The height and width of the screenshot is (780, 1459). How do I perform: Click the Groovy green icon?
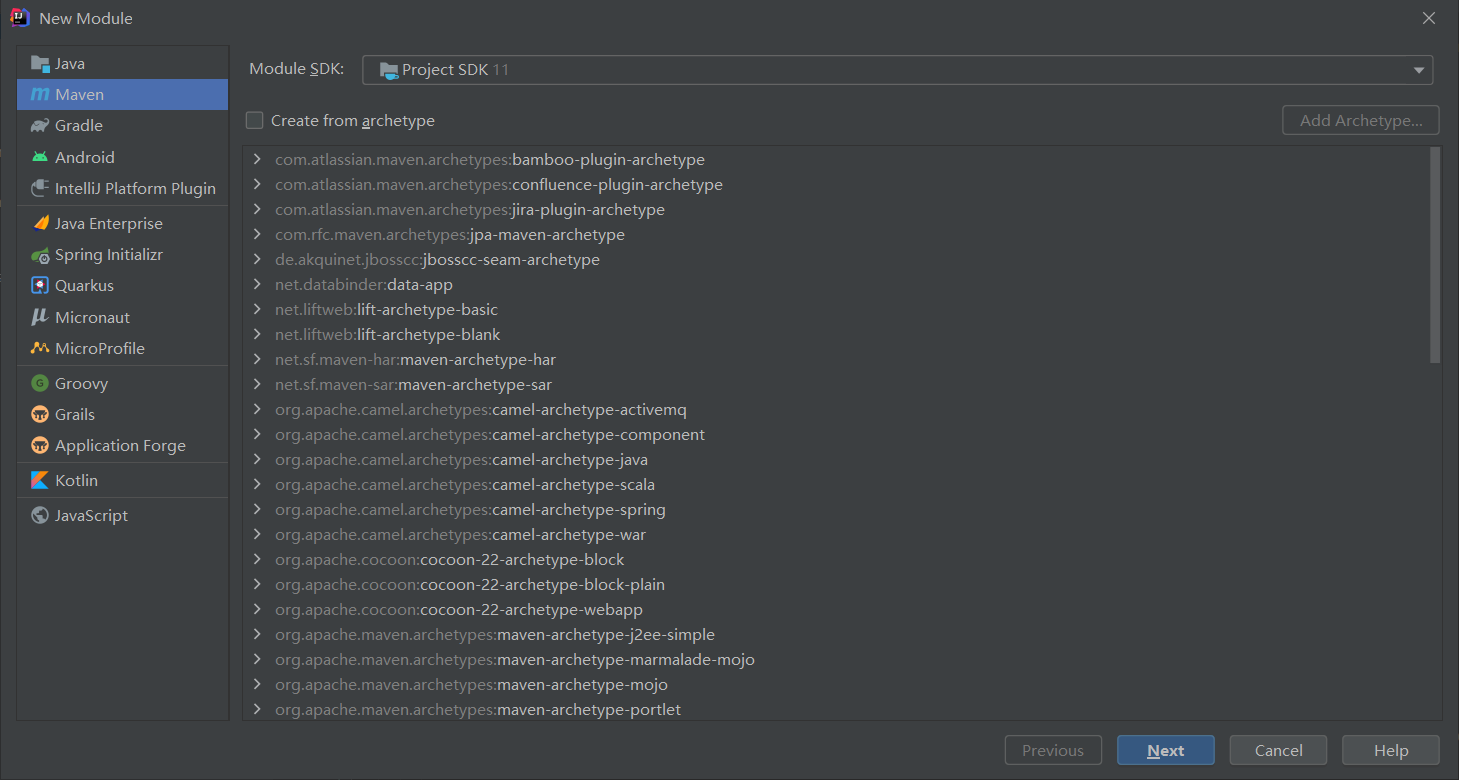(x=40, y=383)
